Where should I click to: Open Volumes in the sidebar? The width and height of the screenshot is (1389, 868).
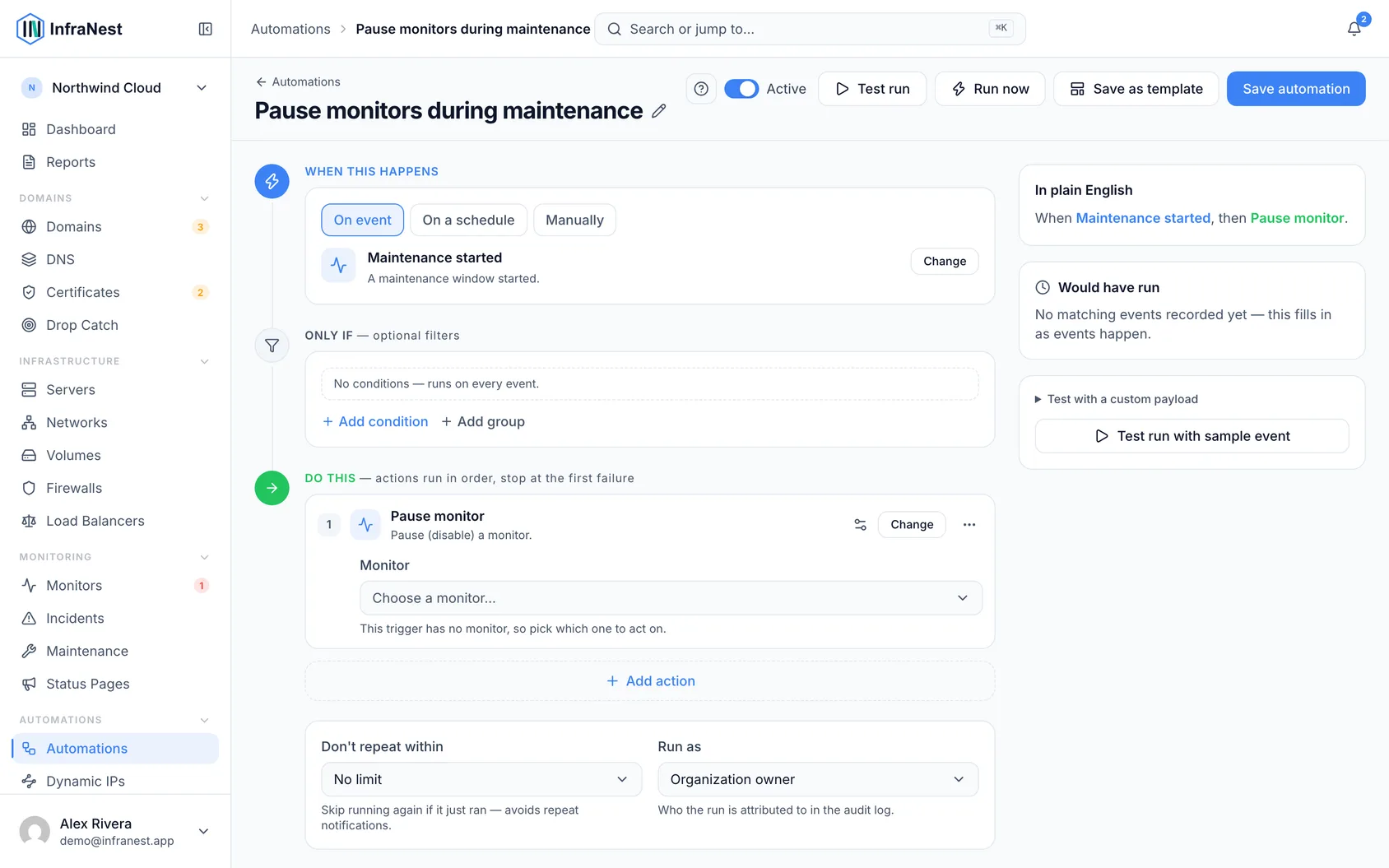coord(115,456)
